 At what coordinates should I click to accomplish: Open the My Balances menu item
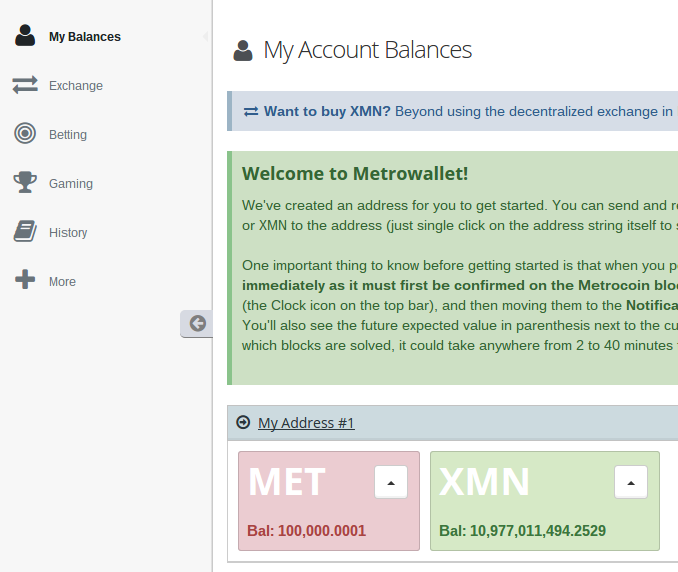click(x=85, y=37)
